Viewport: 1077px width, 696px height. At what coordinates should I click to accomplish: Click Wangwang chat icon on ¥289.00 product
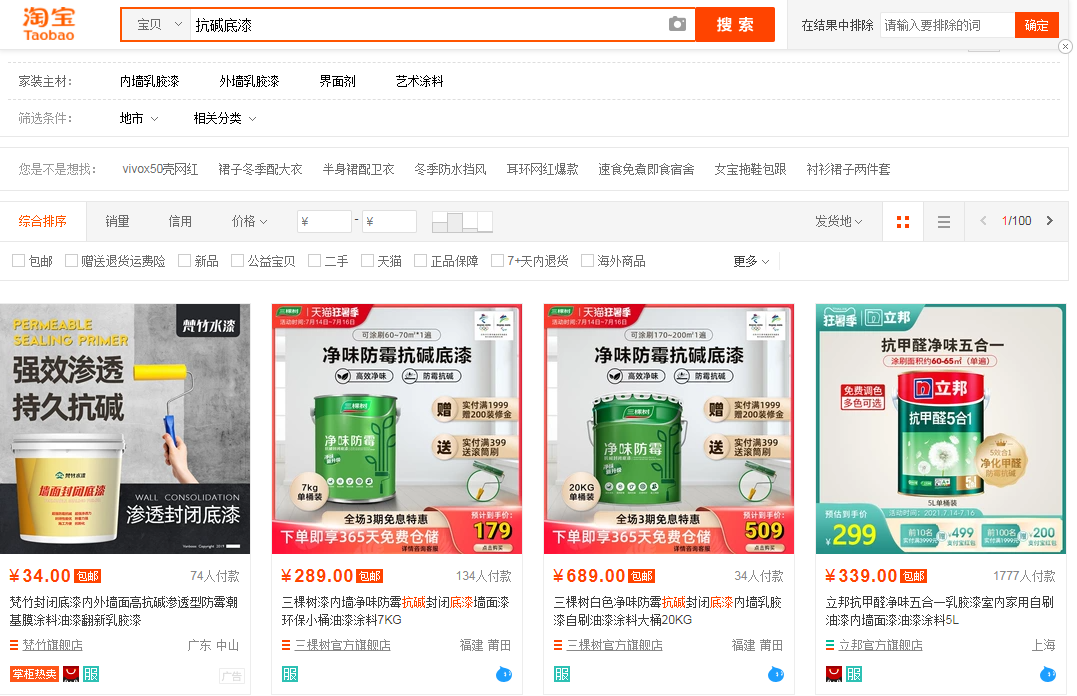504,675
